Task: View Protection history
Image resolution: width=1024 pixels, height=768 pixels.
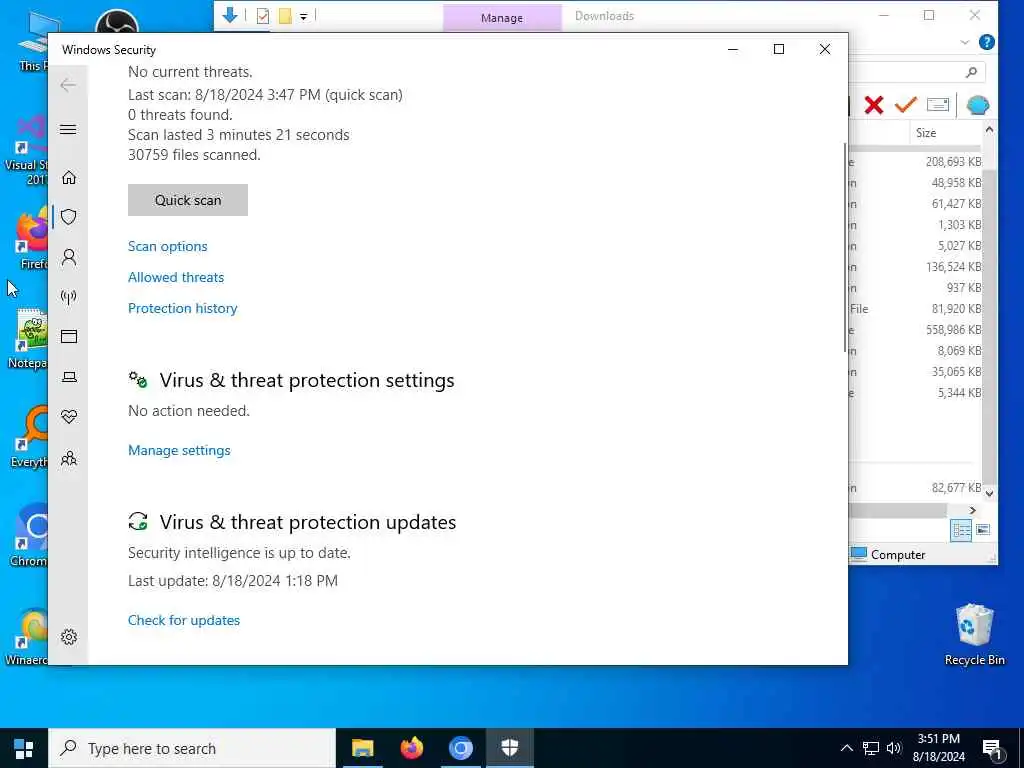Action: (182, 308)
